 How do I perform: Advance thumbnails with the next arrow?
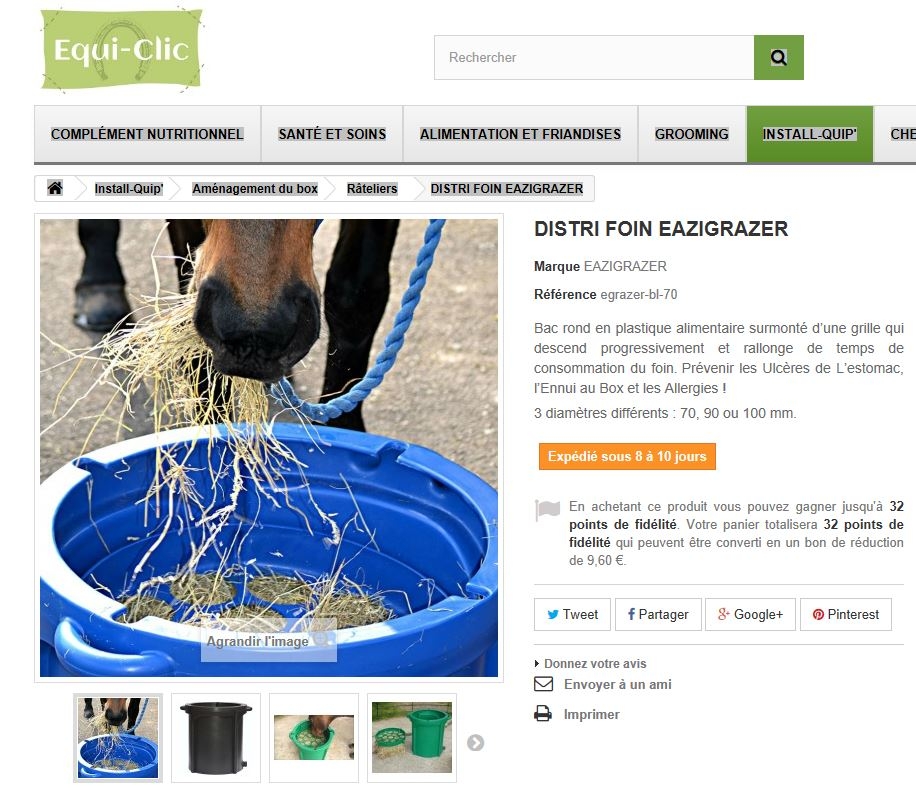point(476,742)
